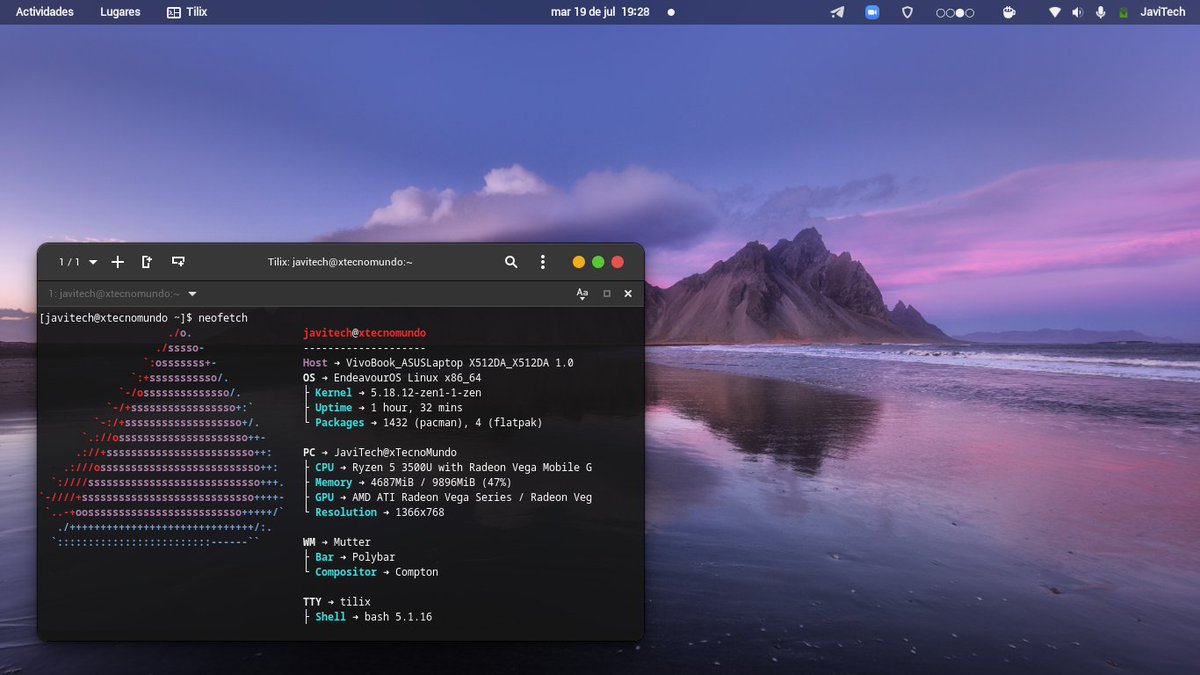Screen dimensions: 1200x675
Task: Split the terminal downward
Action: [177, 261]
